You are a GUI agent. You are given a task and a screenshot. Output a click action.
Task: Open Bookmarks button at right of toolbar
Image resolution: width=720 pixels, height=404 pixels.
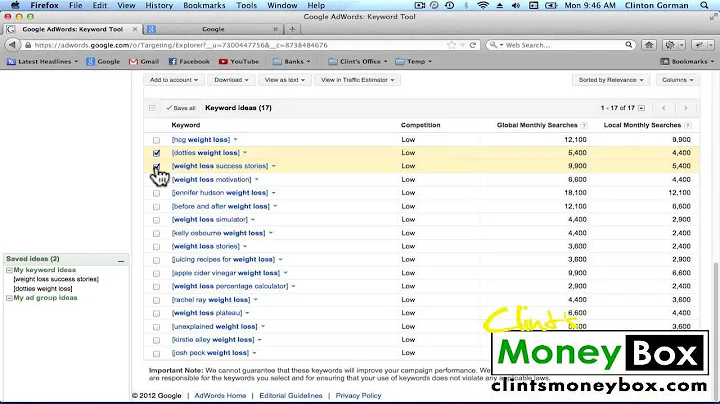coord(687,61)
